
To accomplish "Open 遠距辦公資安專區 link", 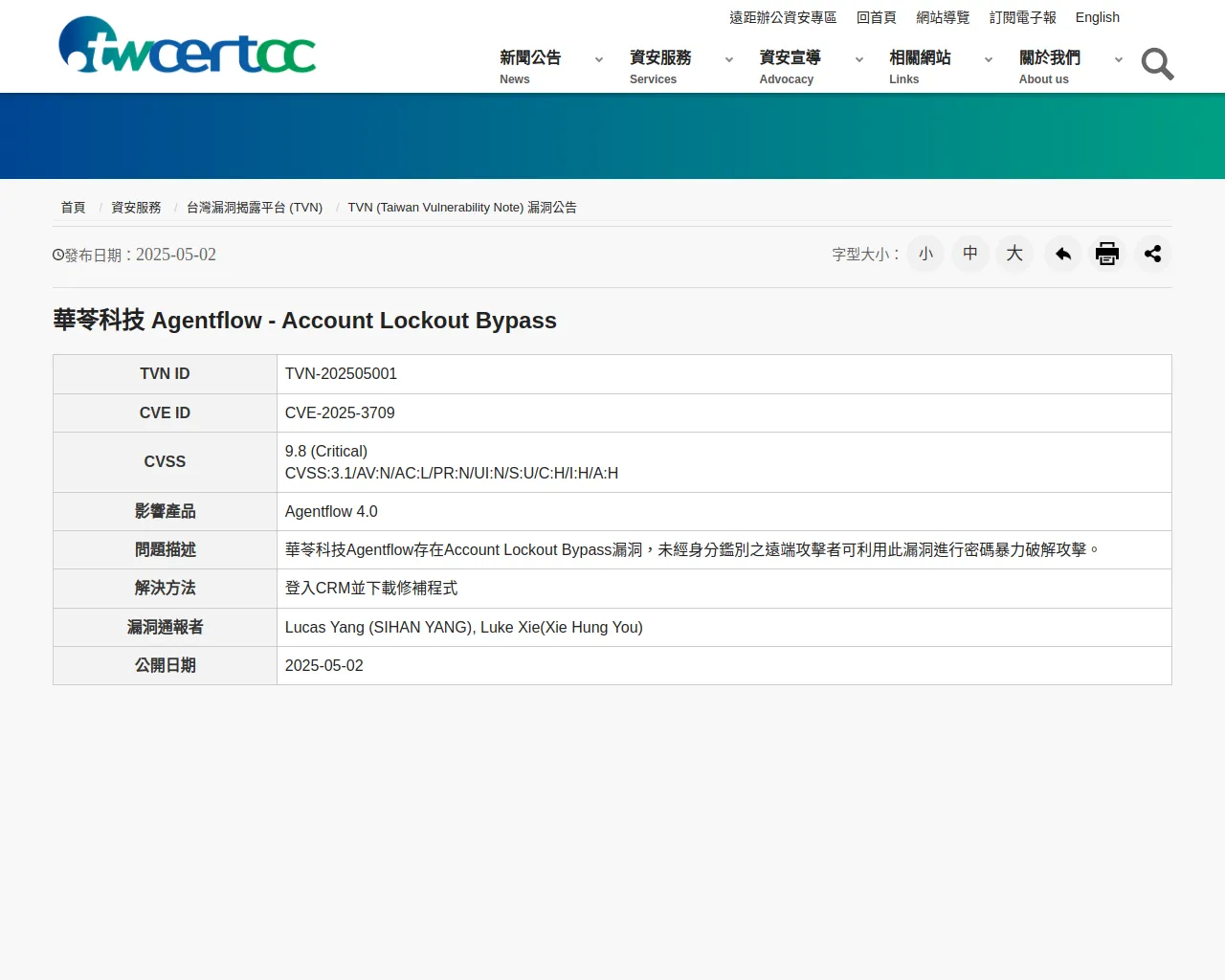I will [783, 17].
